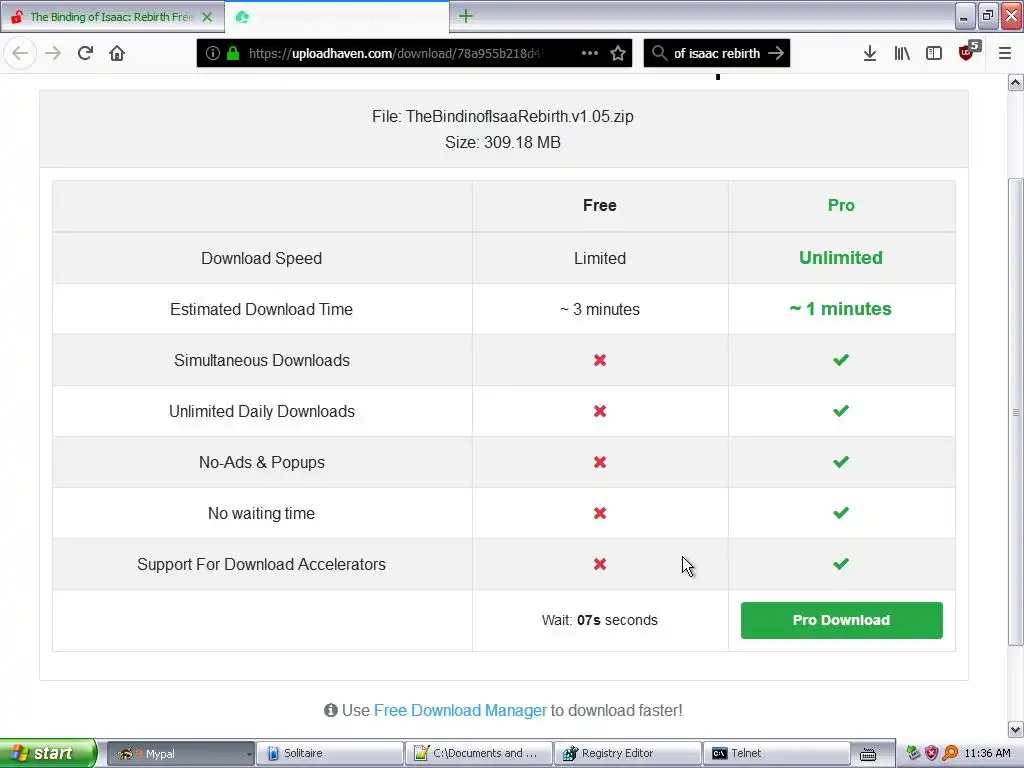The image size is (1024, 768).
Task: Click green check for Unlimited Daily Downloads
Action: point(840,411)
